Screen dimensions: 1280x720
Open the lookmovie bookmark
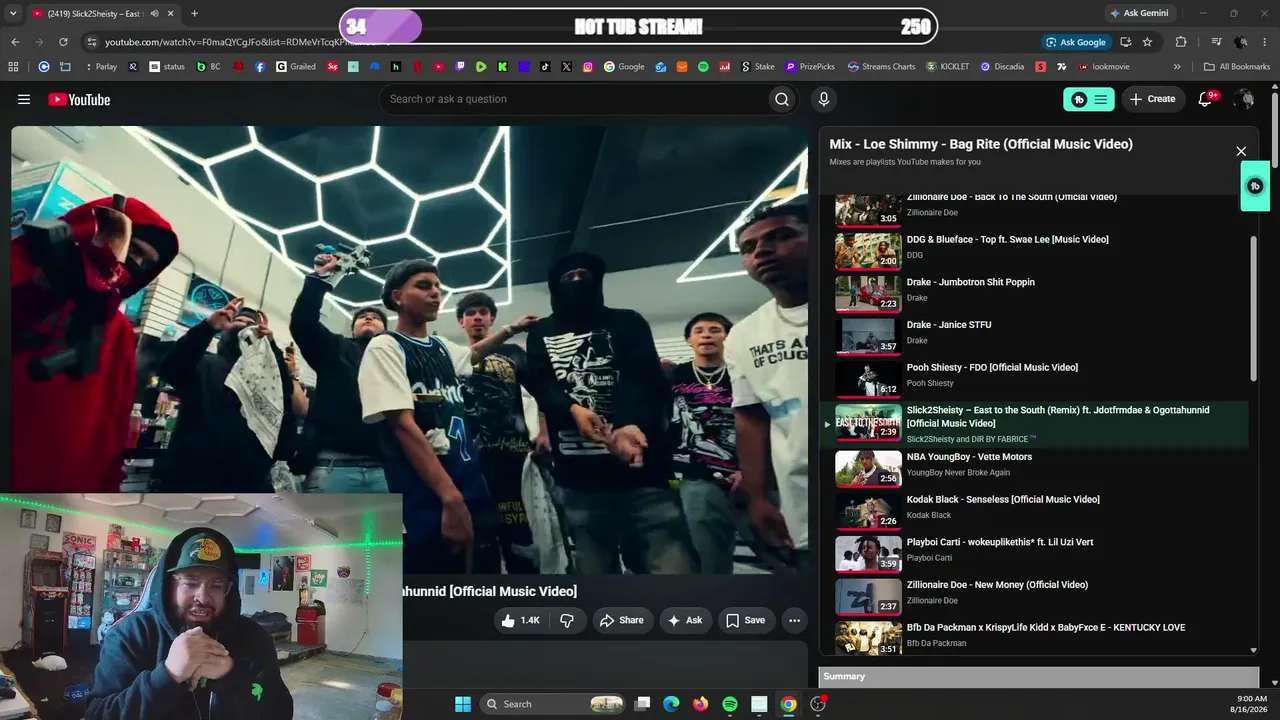click(1104, 67)
